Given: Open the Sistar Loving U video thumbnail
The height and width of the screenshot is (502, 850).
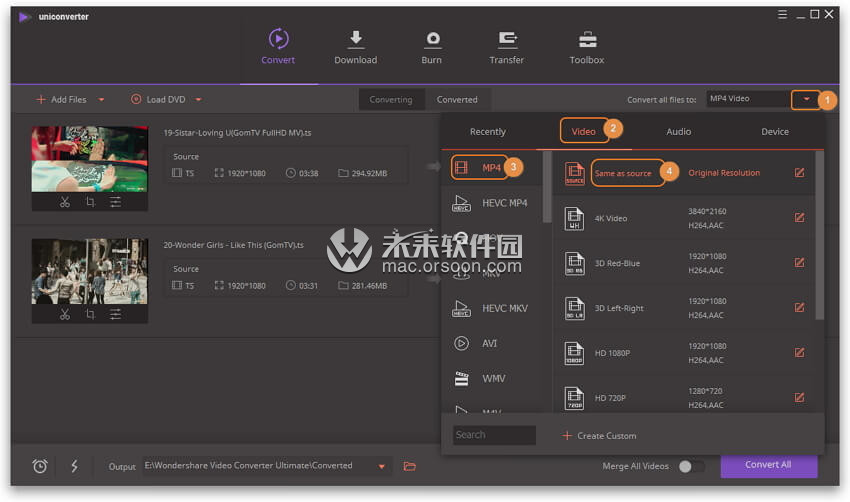Looking at the screenshot, I should [x=89, y=159].
